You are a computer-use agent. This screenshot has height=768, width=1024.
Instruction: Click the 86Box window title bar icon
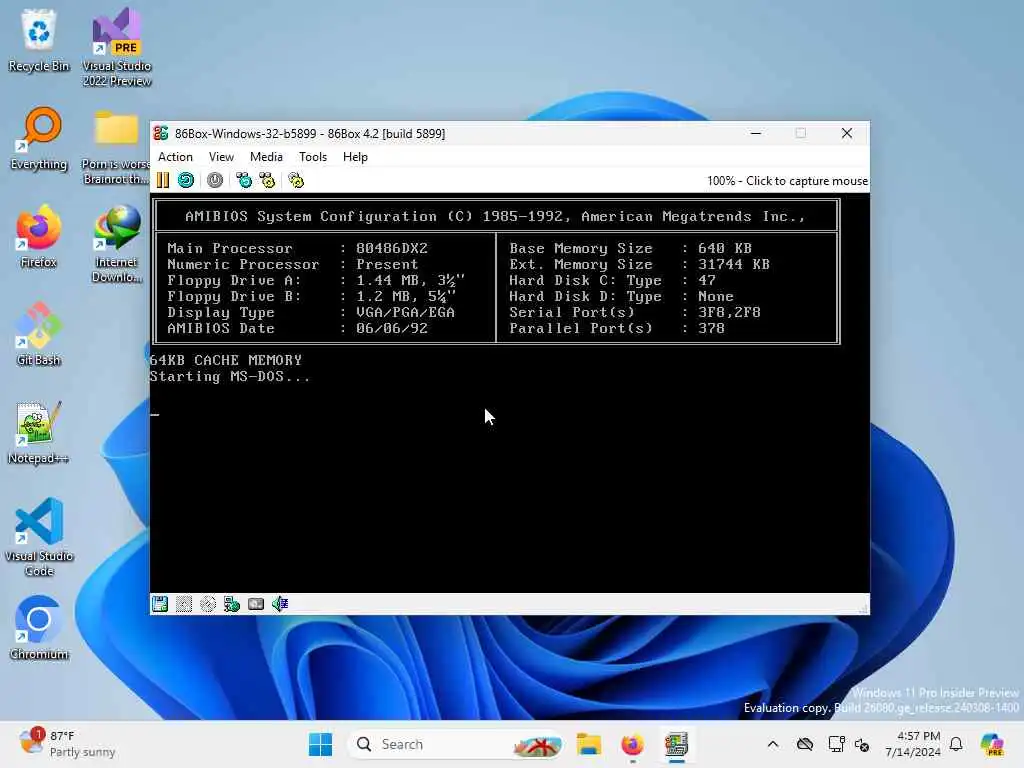click(161, 133)
